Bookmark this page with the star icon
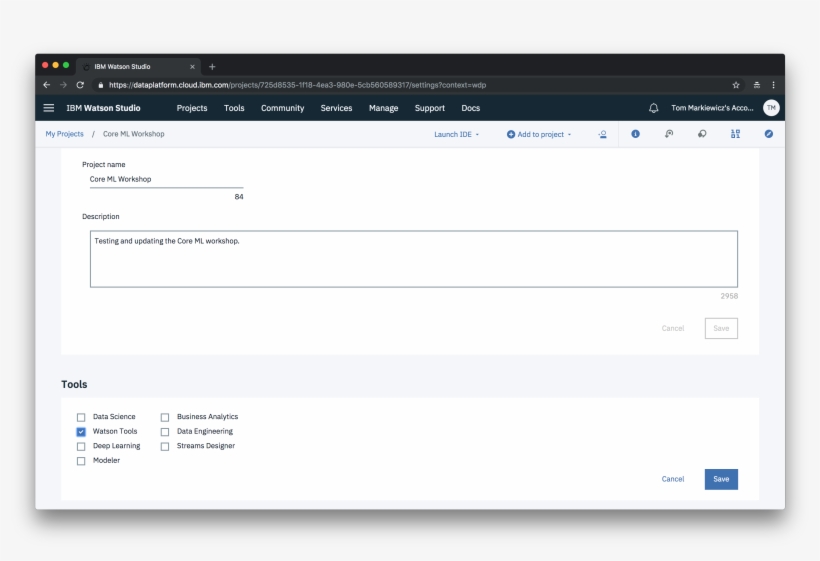The width and height of the screenshot is (820, 561). coord(736,85)
